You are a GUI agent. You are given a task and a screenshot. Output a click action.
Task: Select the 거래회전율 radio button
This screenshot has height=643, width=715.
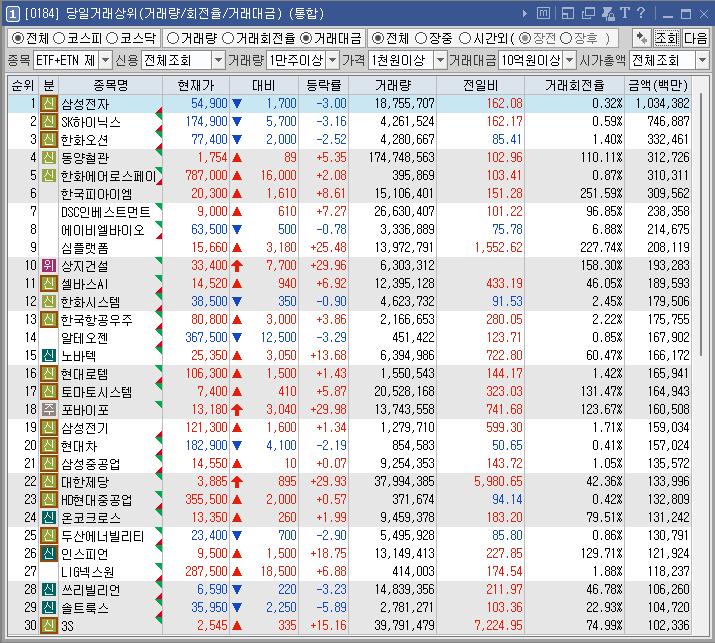tap(228, 38)
